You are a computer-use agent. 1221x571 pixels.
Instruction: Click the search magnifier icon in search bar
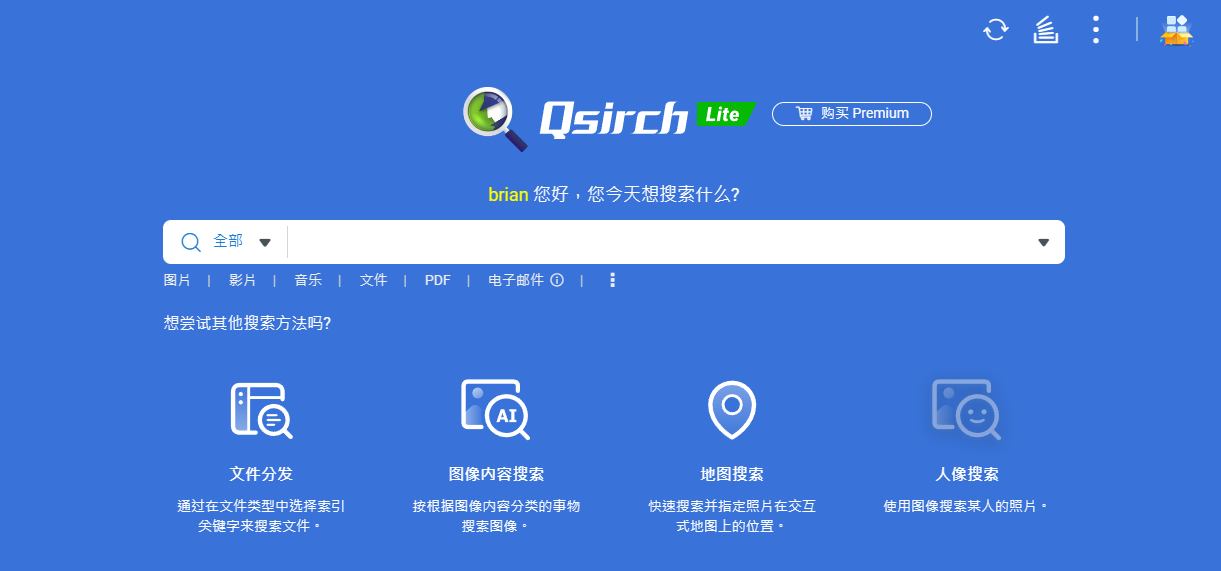(x=191, y=242)
